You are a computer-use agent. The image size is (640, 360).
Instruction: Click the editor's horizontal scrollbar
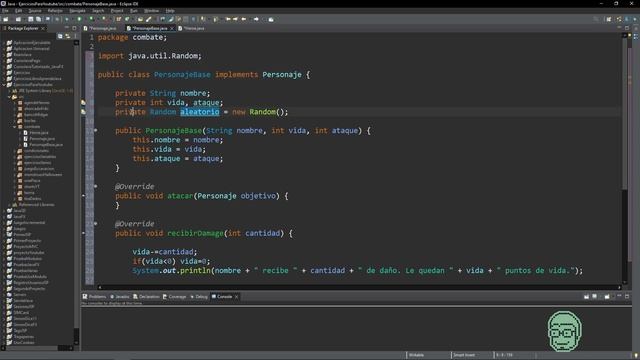tap(359, 287)
